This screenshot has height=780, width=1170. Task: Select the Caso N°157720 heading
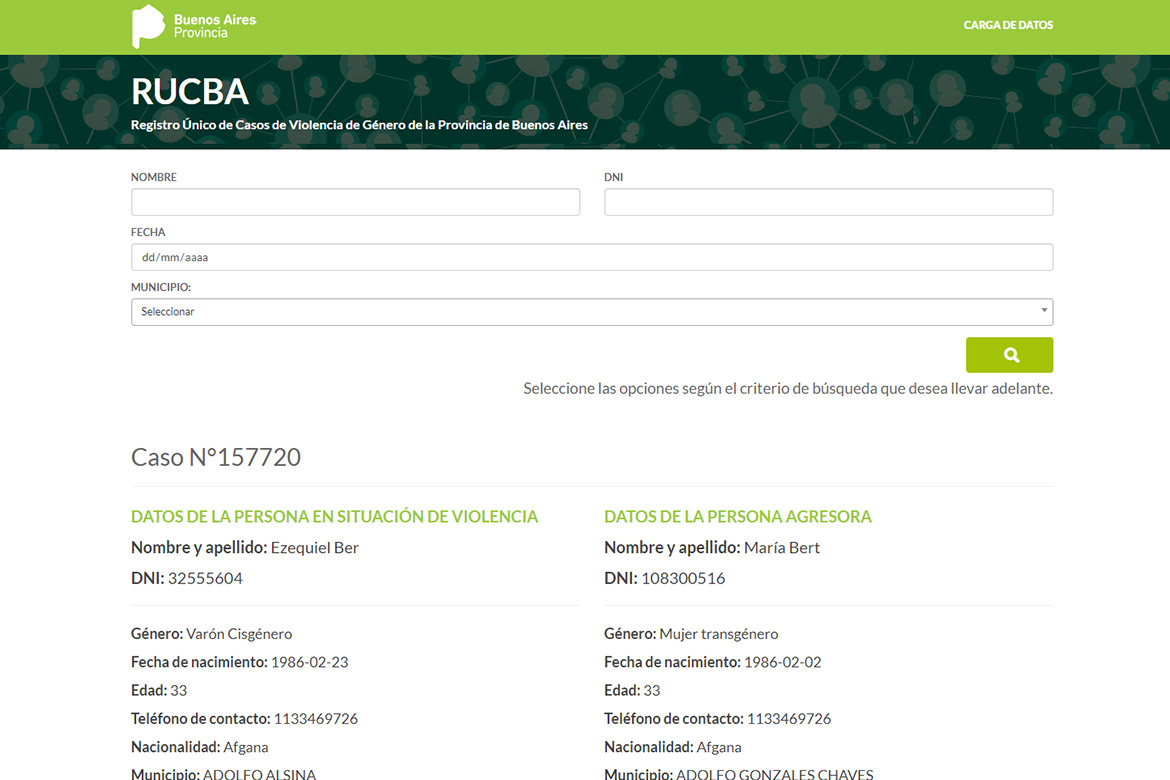216,457
